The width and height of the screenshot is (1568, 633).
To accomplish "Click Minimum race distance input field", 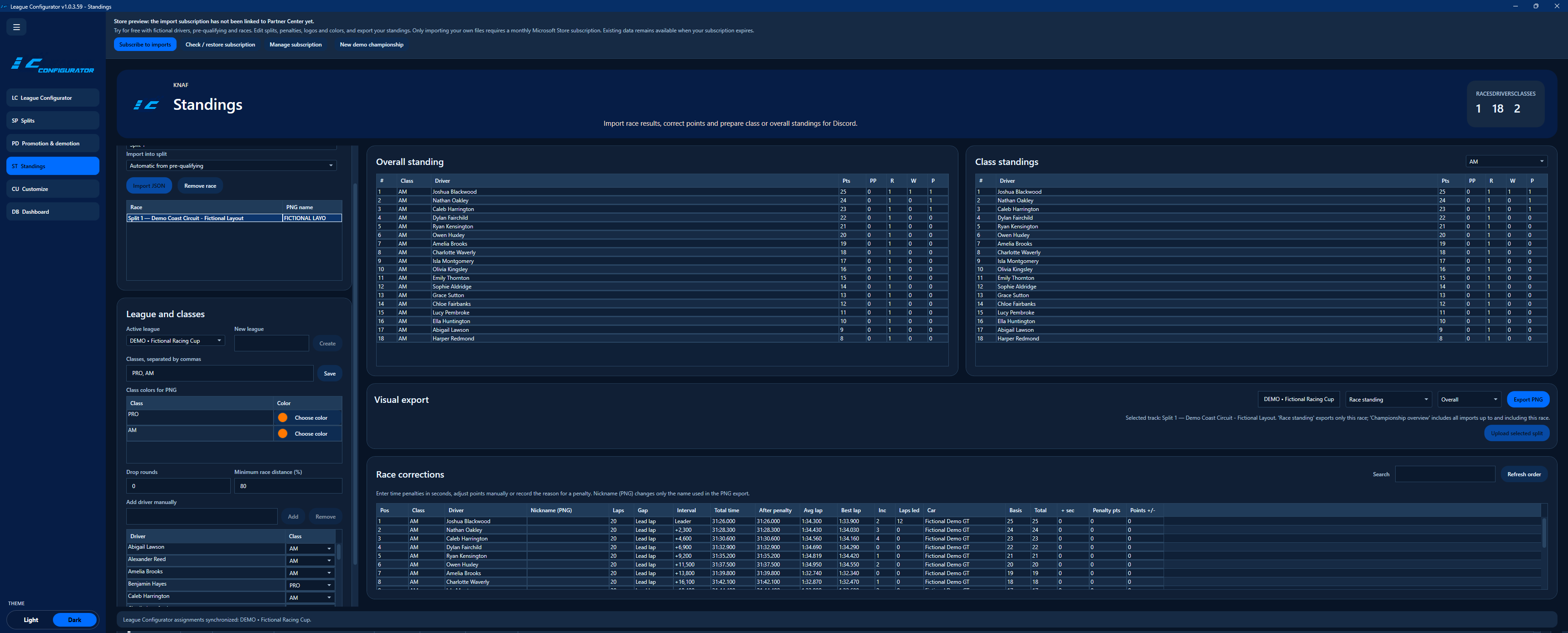I will [x=288, y=486].
